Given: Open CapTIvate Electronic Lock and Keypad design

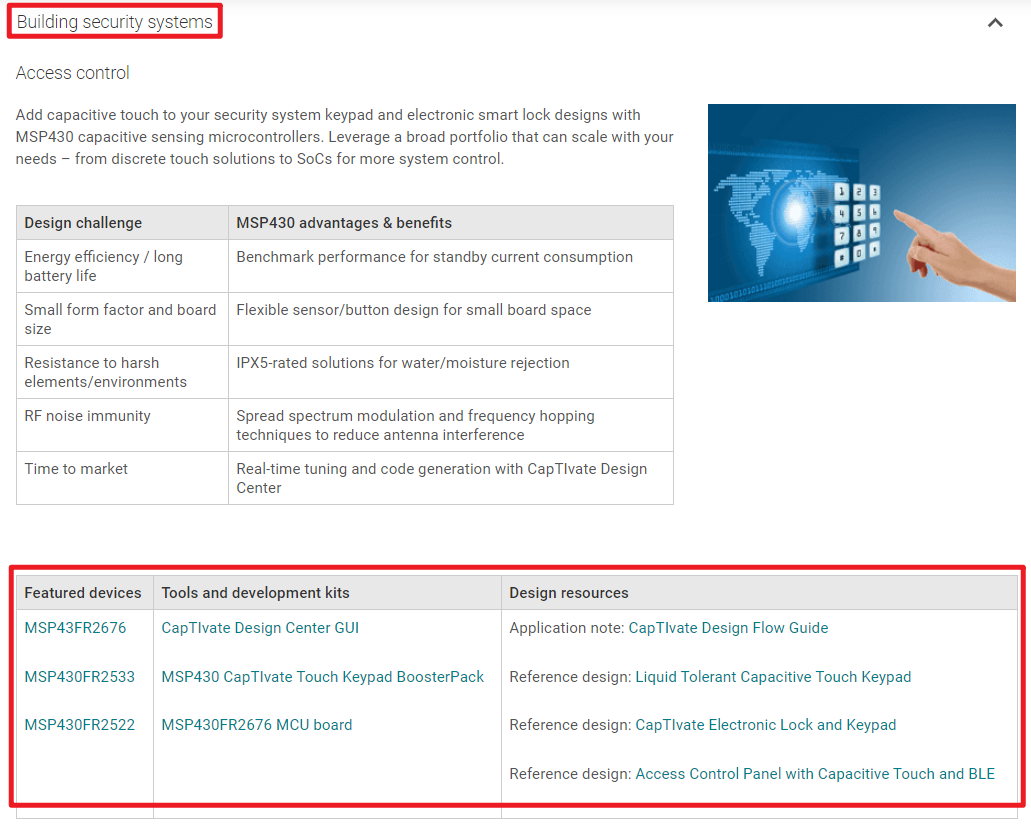Looking at the screenshot, I should (765, 725).
